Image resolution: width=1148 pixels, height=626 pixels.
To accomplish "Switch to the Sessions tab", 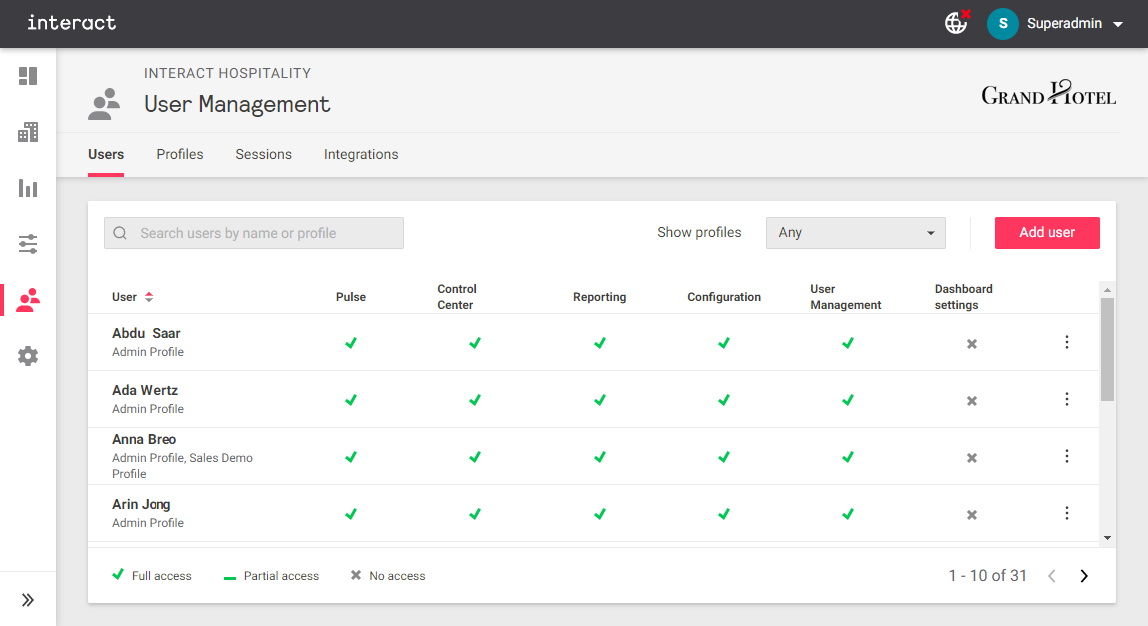I will pos(264,154).
